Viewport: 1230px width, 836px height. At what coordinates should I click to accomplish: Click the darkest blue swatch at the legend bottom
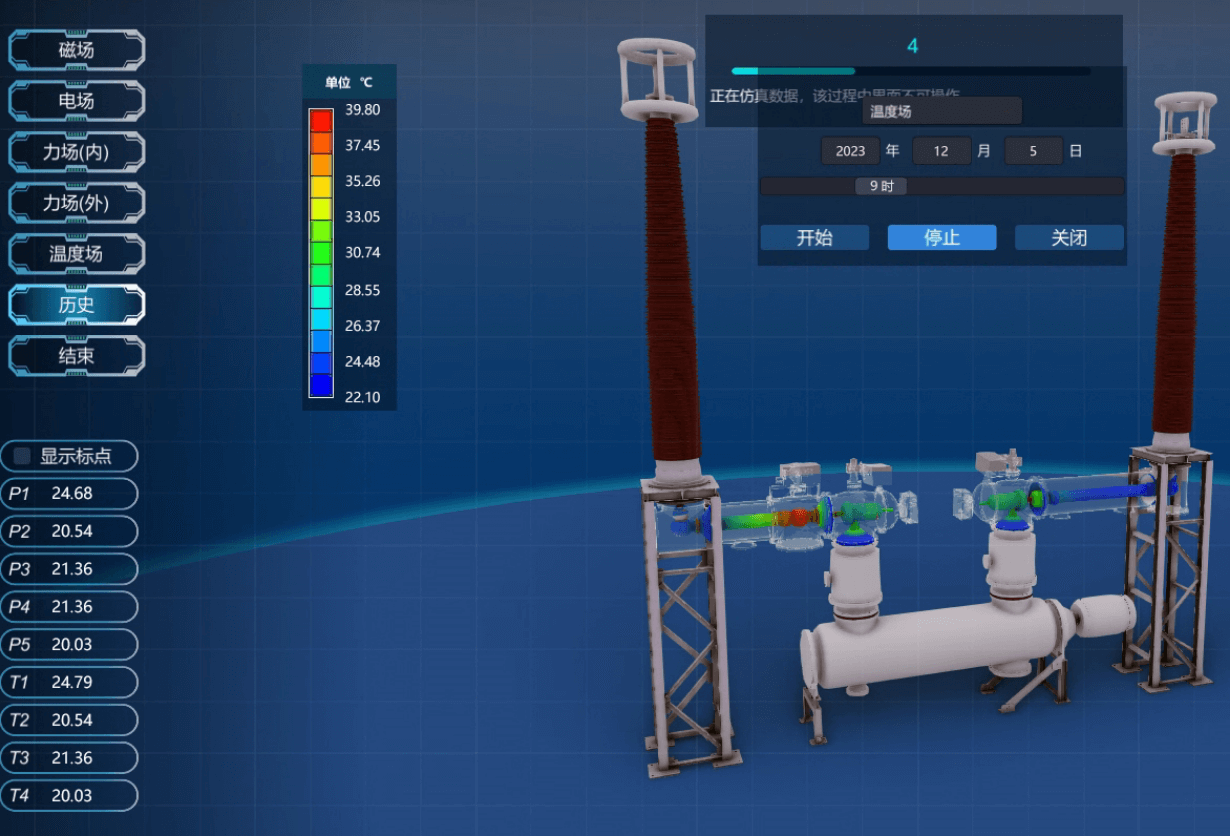click(321, 385)
